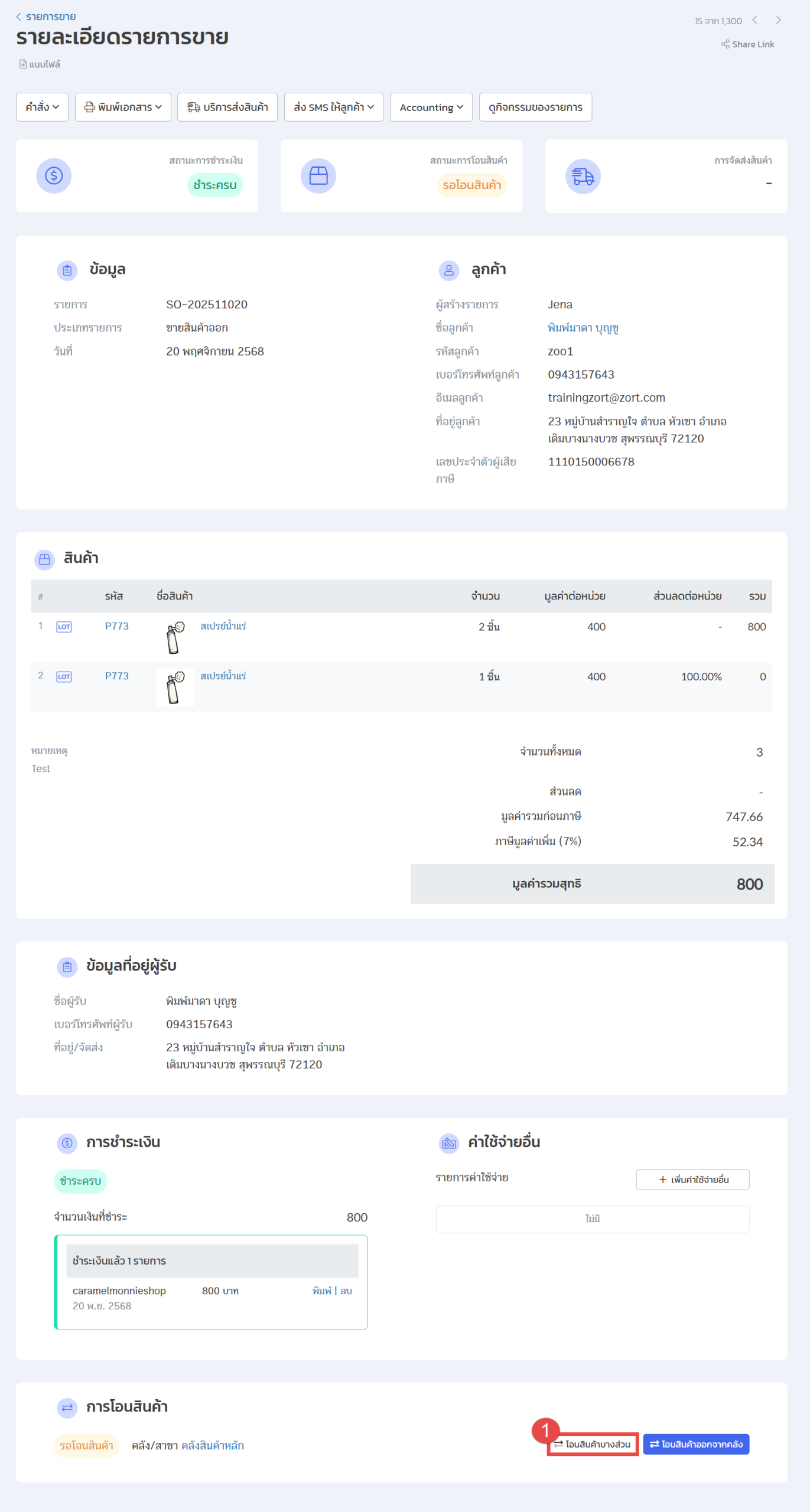Click the LOT icon on second product row

tap(64, 676)
